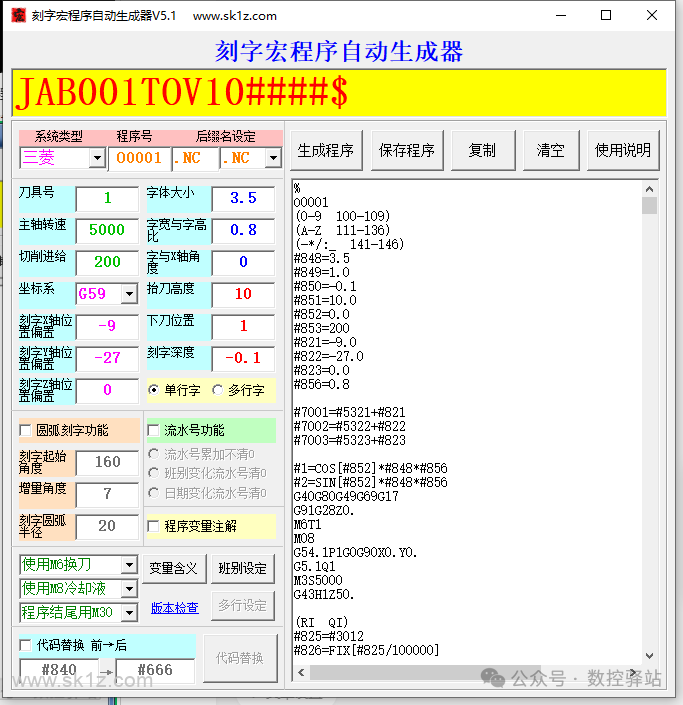
Task: Click 切削进给 200 field
Action: (107, 262)
